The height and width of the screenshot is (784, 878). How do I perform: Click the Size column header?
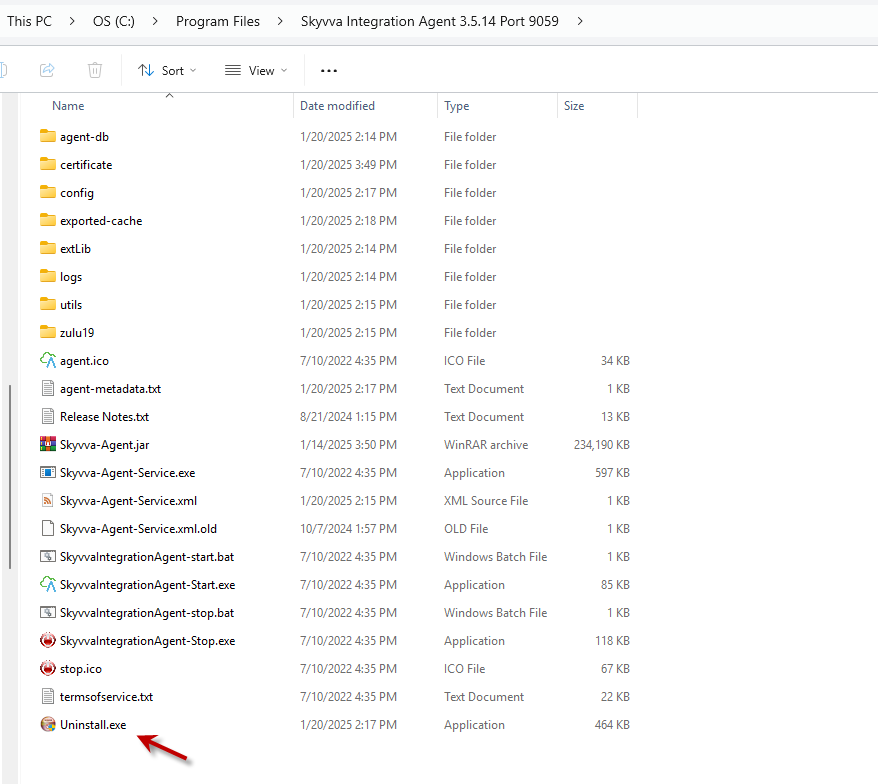(574, 106)
